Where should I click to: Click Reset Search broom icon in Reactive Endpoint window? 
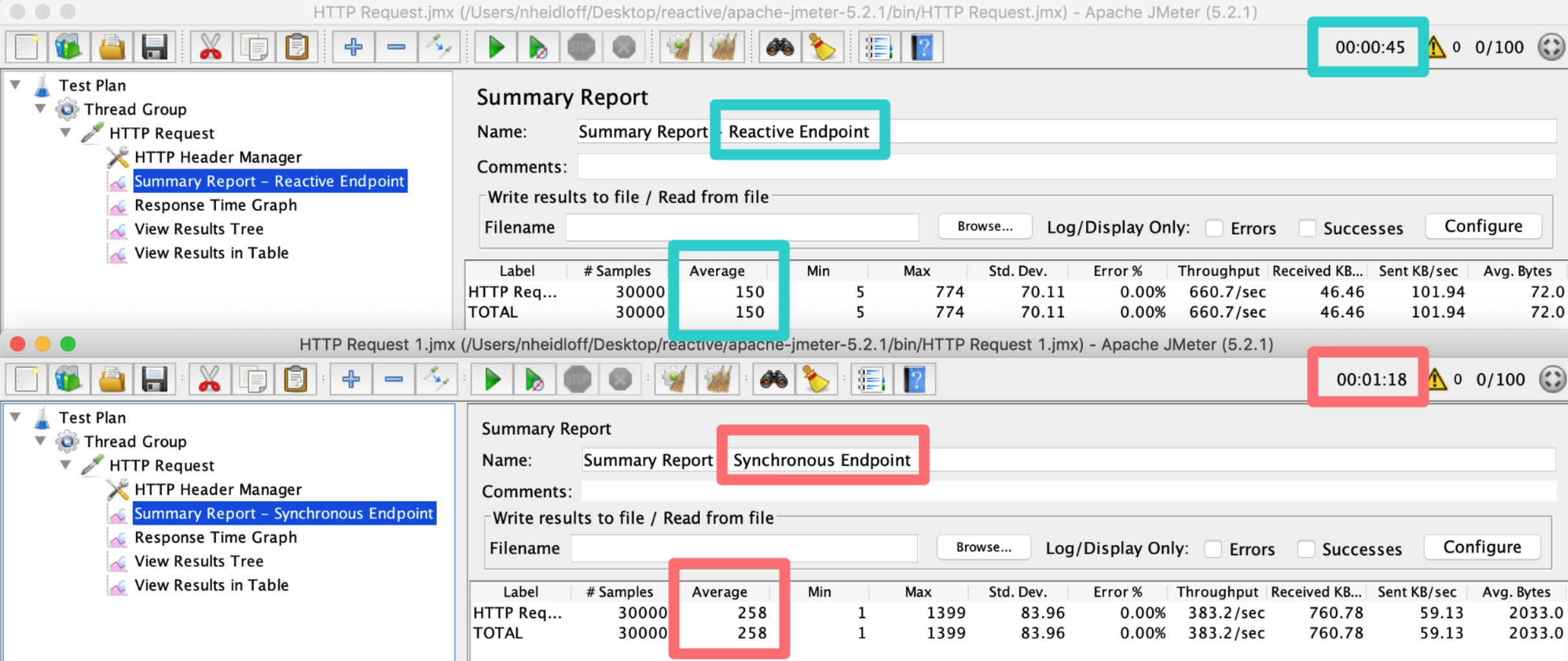[823, 47]
